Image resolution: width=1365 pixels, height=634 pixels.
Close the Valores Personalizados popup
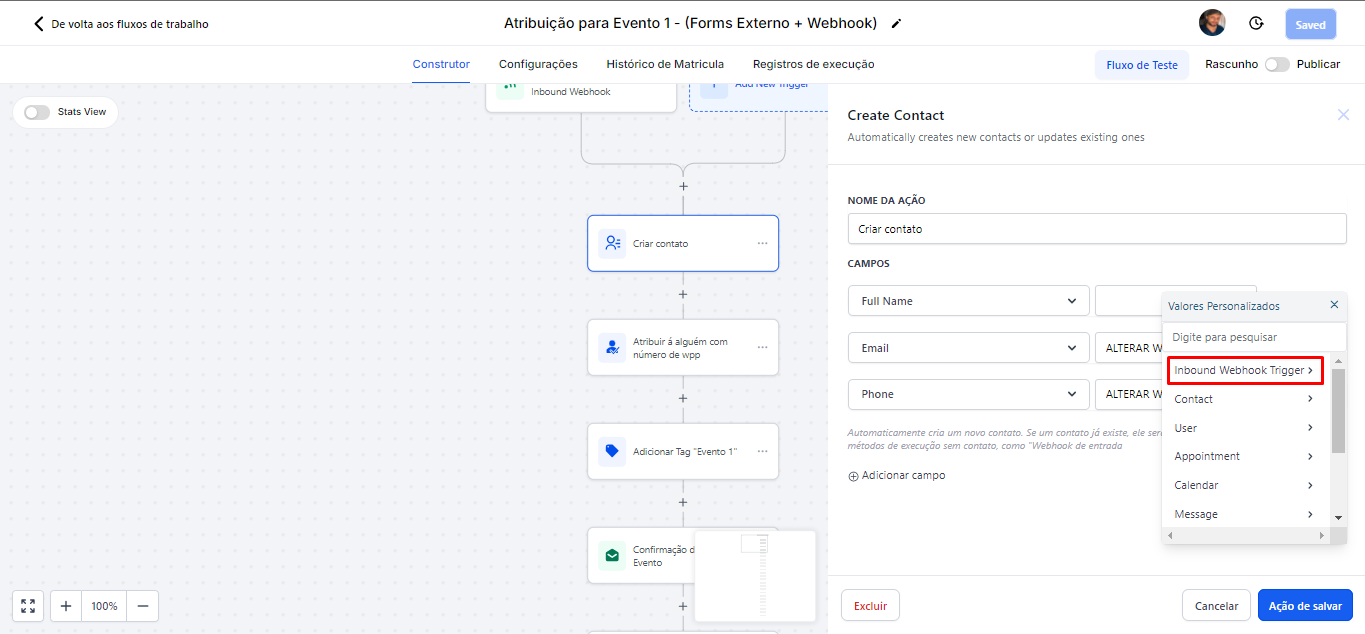1334,305
